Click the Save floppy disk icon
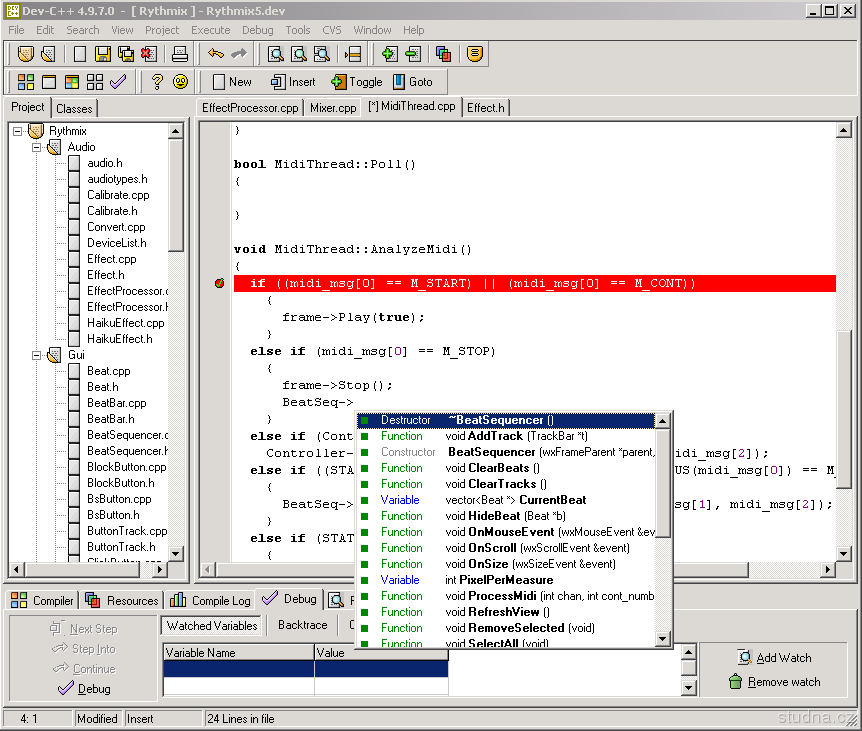 pos(103,54)
